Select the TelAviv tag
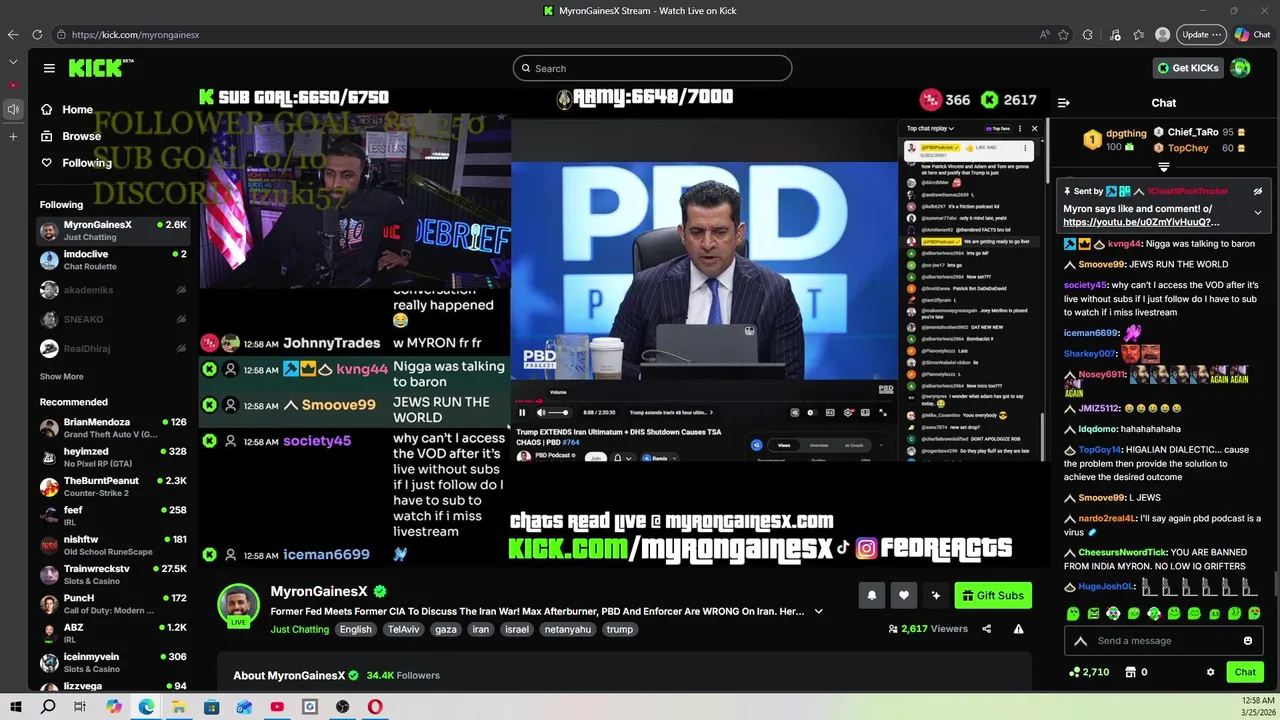Viewport: 1280px width, 720px height. (404, 629)
